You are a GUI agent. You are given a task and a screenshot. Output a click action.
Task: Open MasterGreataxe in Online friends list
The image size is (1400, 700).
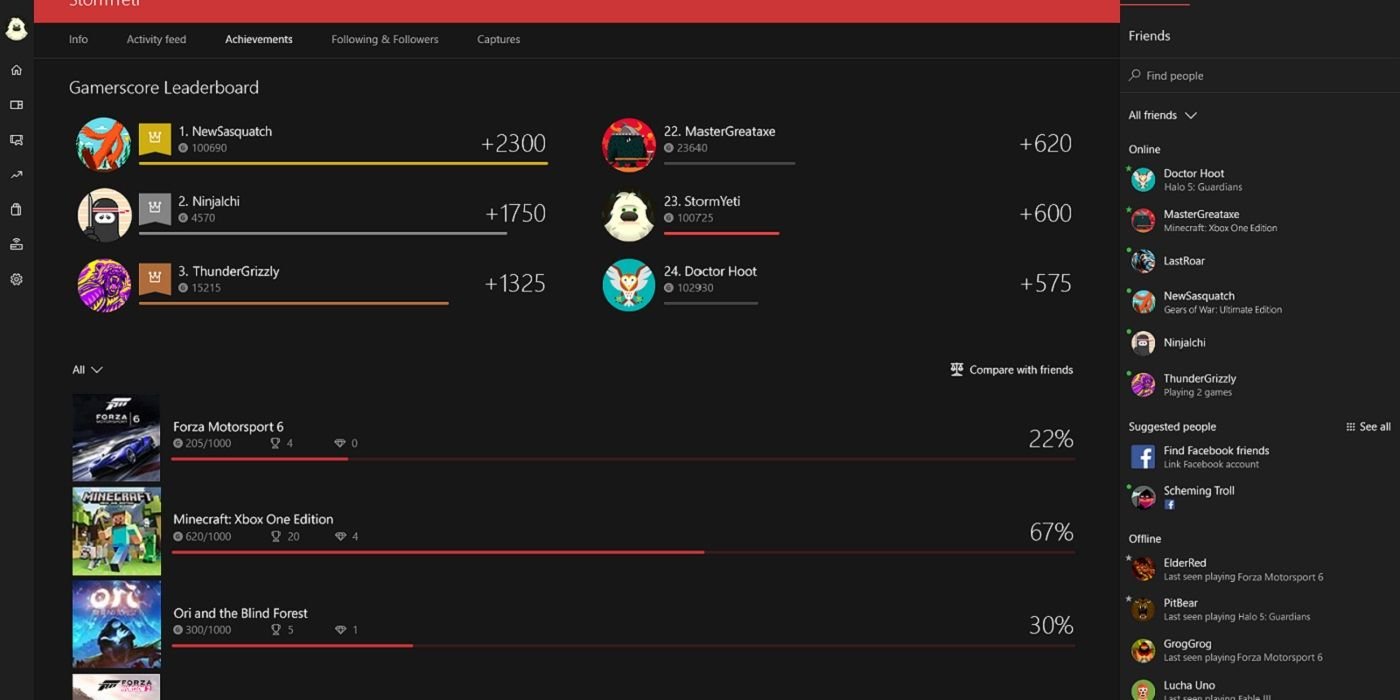click(x=1260, y=220)
